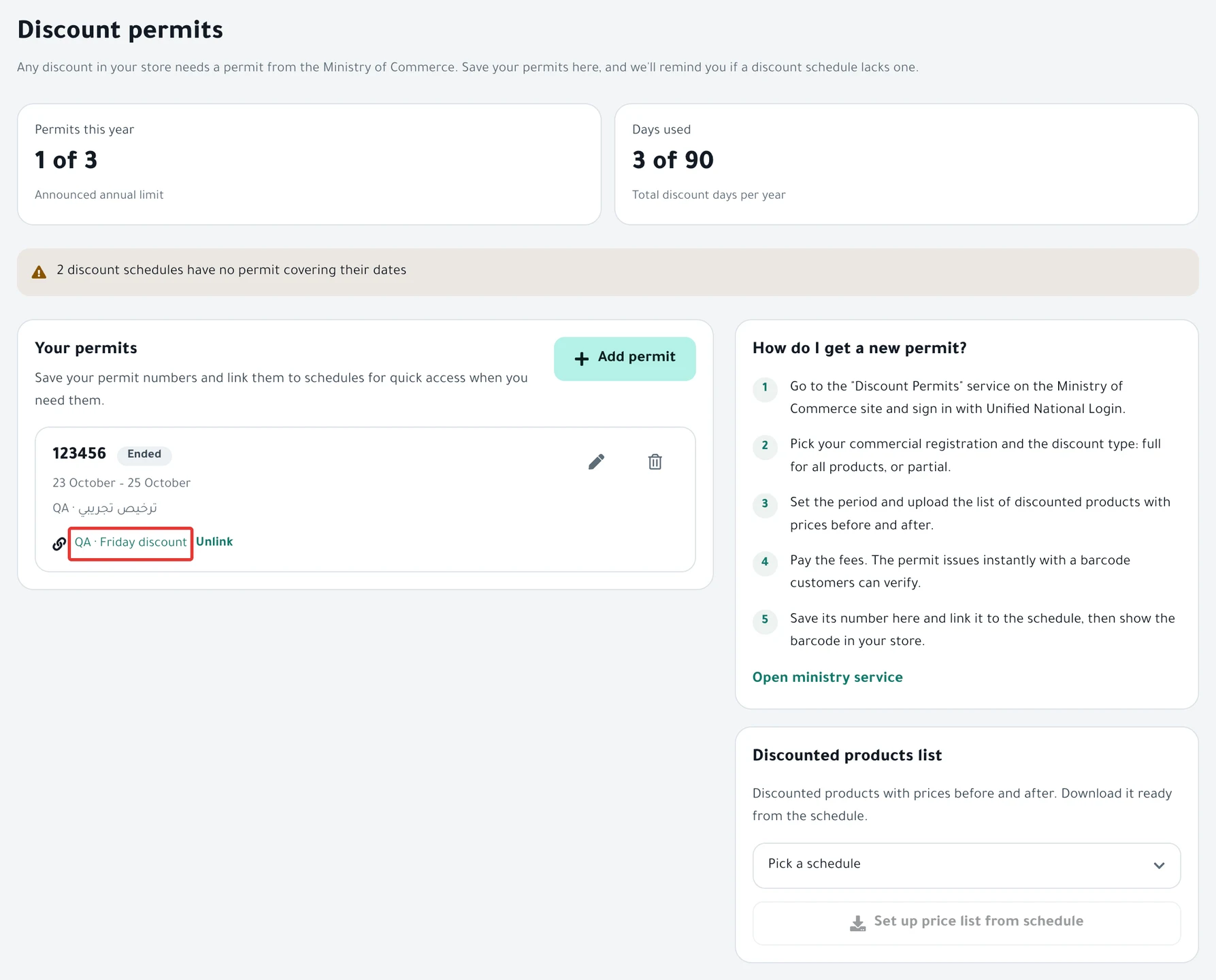Click the Arabic permit note starting with QA

pos(105,508)
